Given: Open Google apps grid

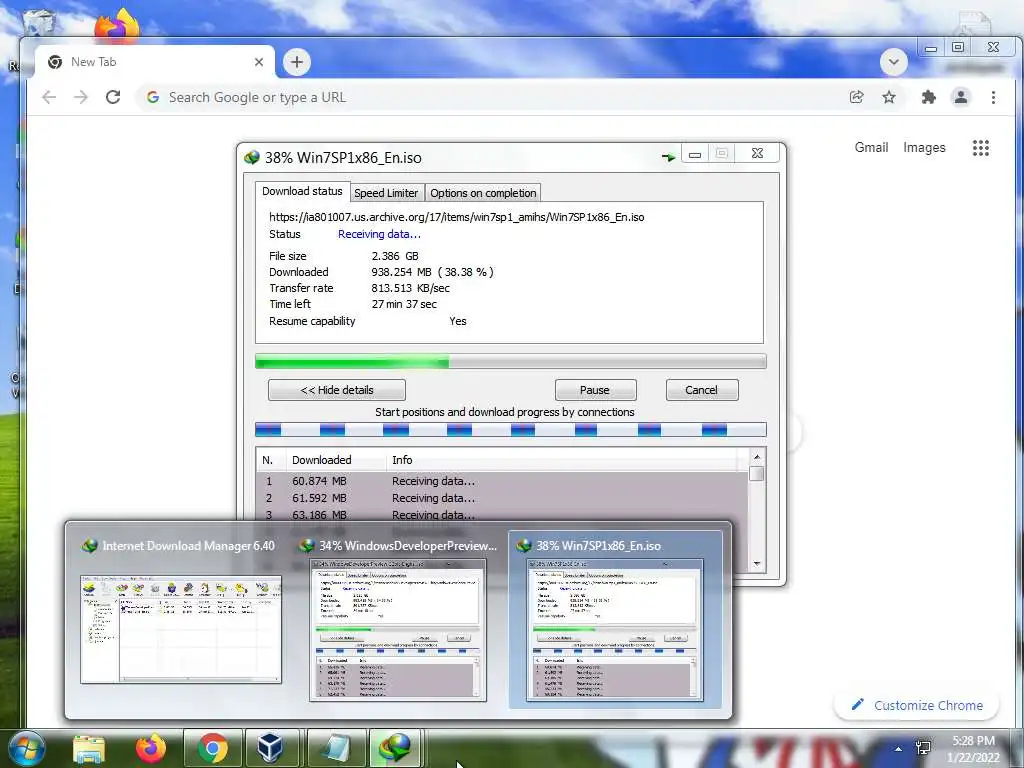Looking at the screenshot, I should click(x=980, y=148).
